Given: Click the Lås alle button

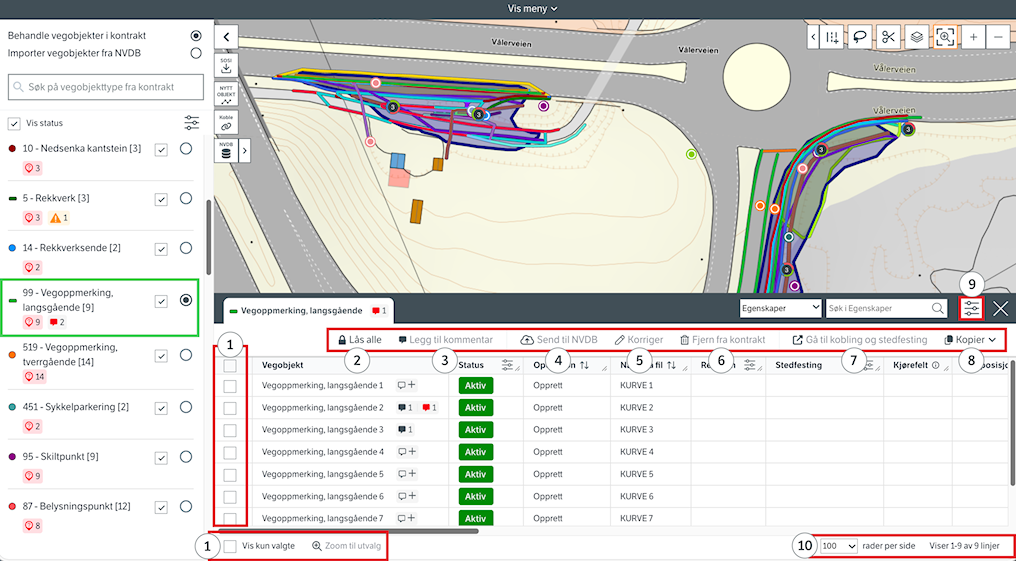Looking at the screenshot, I should (359, 340).
